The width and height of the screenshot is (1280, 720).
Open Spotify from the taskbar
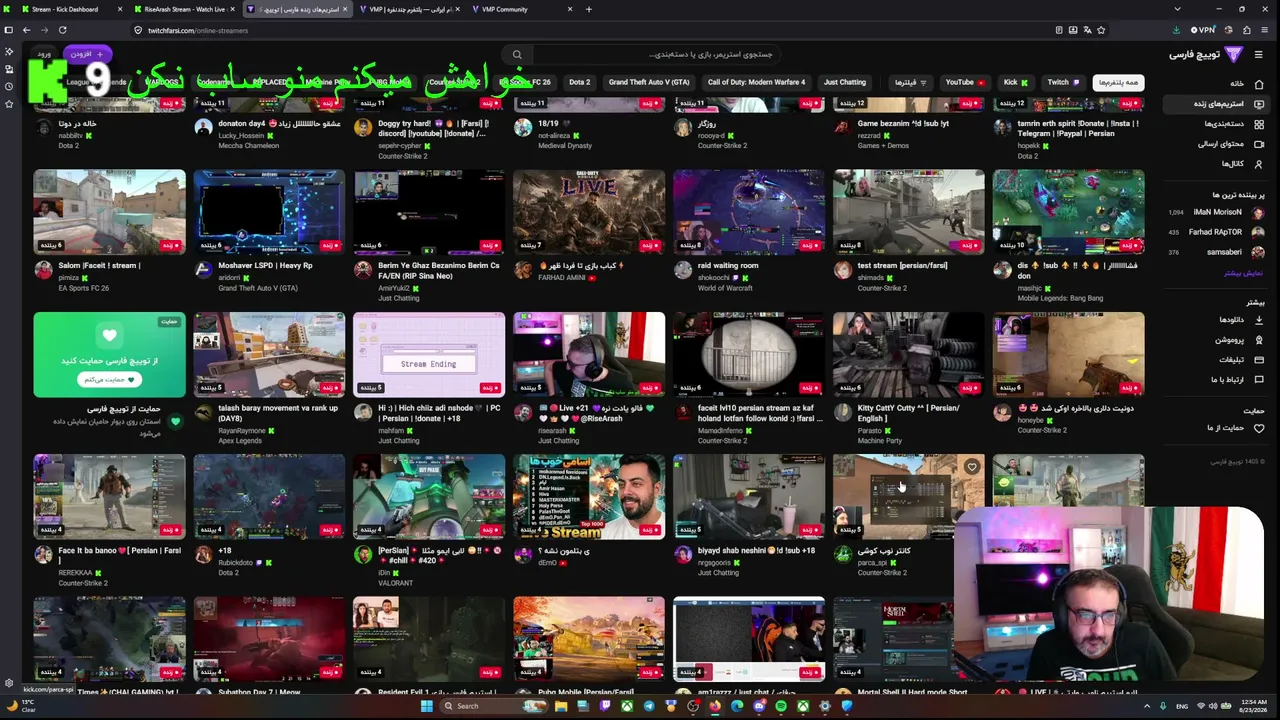tap(781, 706)
